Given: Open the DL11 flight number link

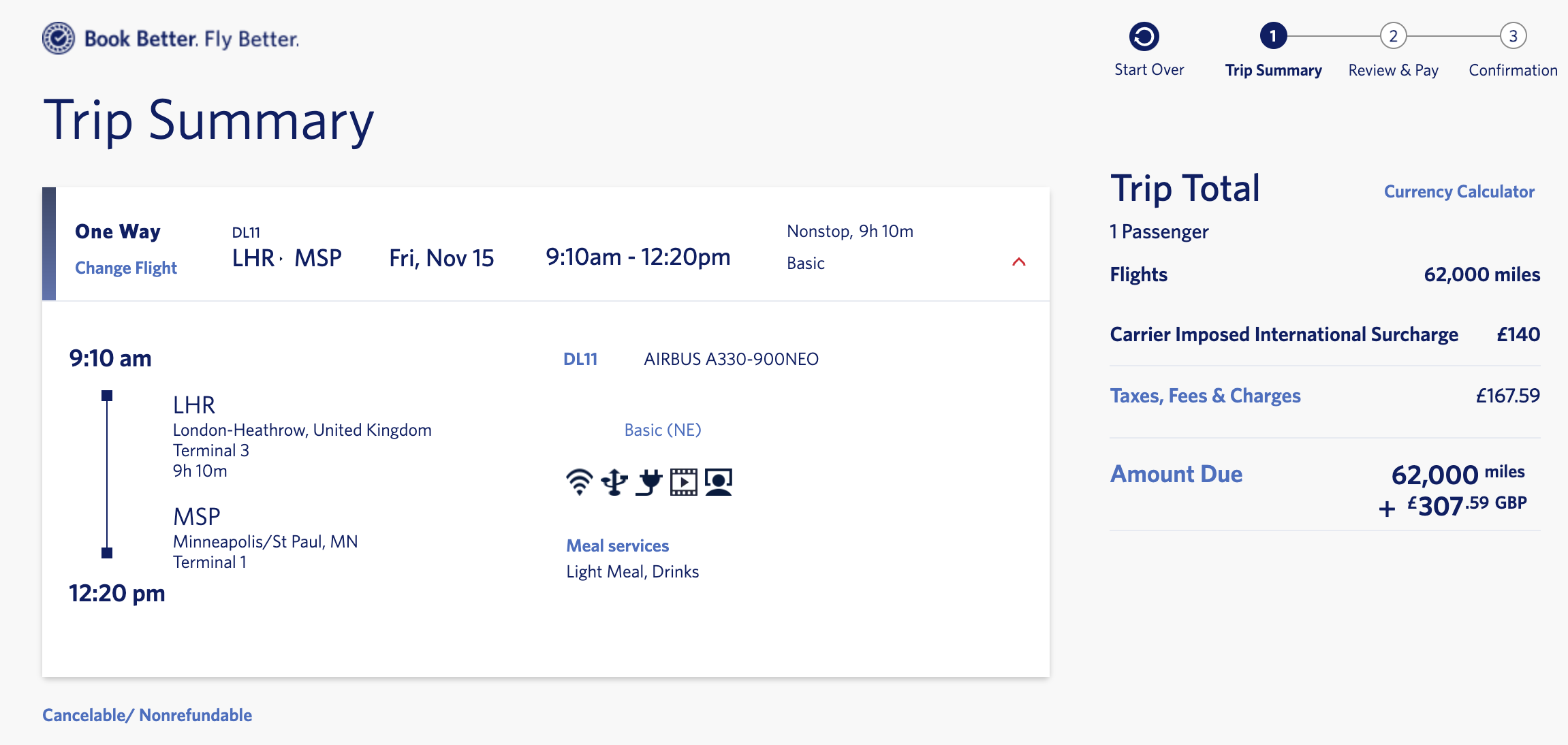Looking at the screenshot, I should point(580,359).
